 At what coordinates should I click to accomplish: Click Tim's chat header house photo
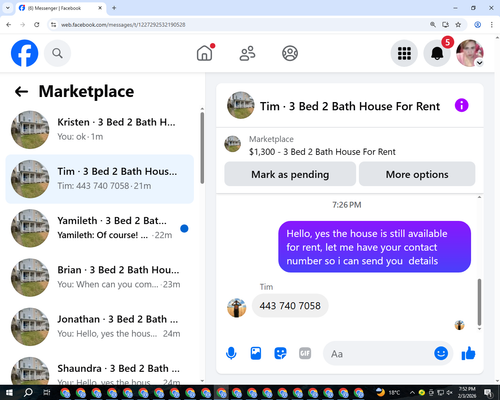pyautogui.click(x=240, y=105)
